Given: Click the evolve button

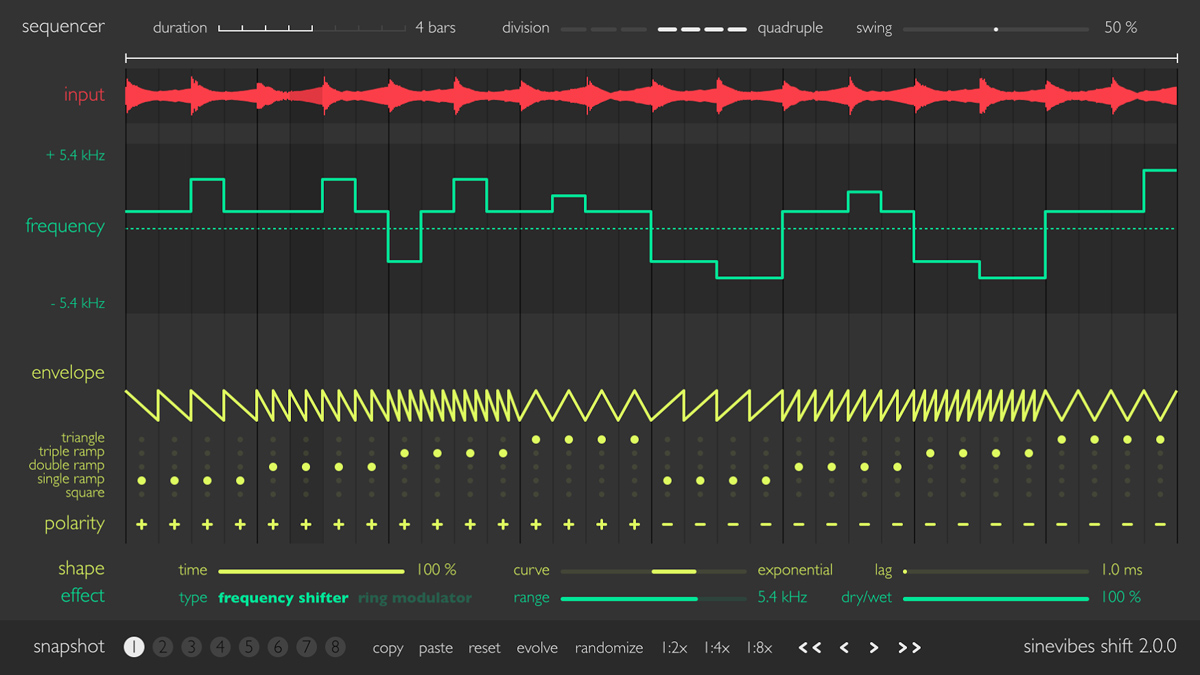Looking at the screenshot, I should pos(537,647).
